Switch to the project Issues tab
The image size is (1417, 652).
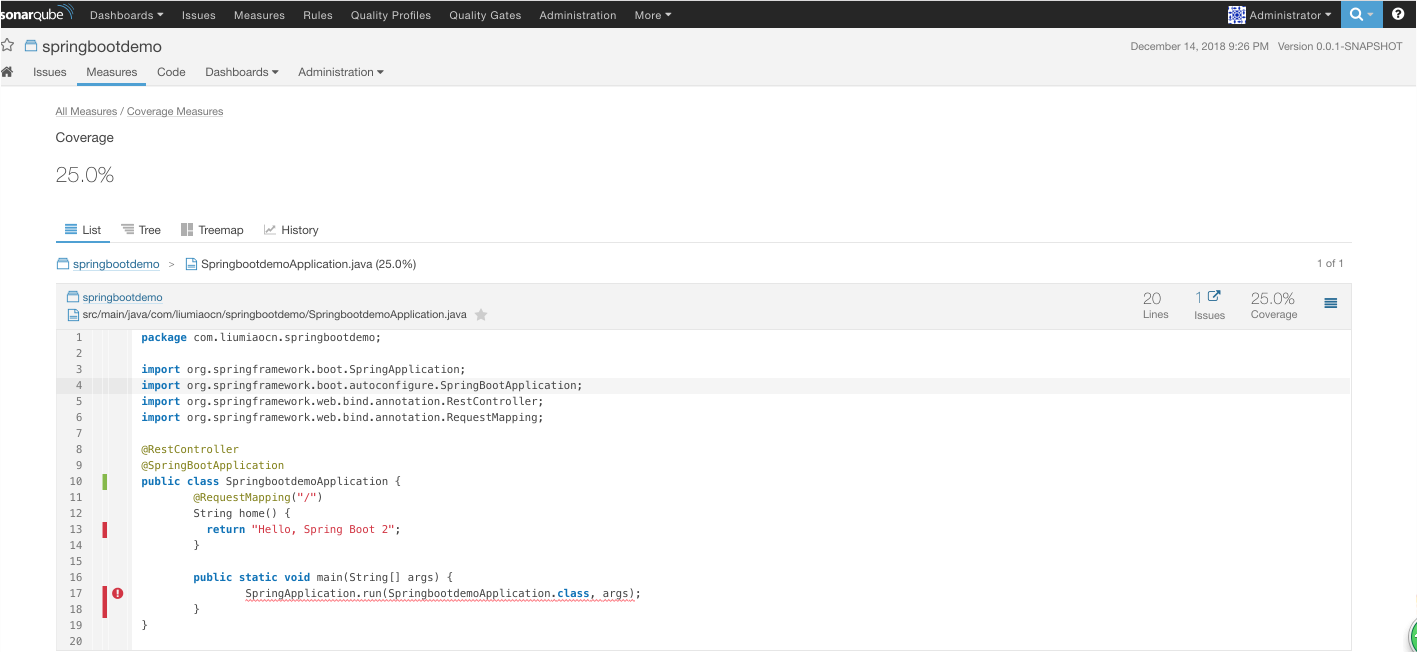point(50,72)
